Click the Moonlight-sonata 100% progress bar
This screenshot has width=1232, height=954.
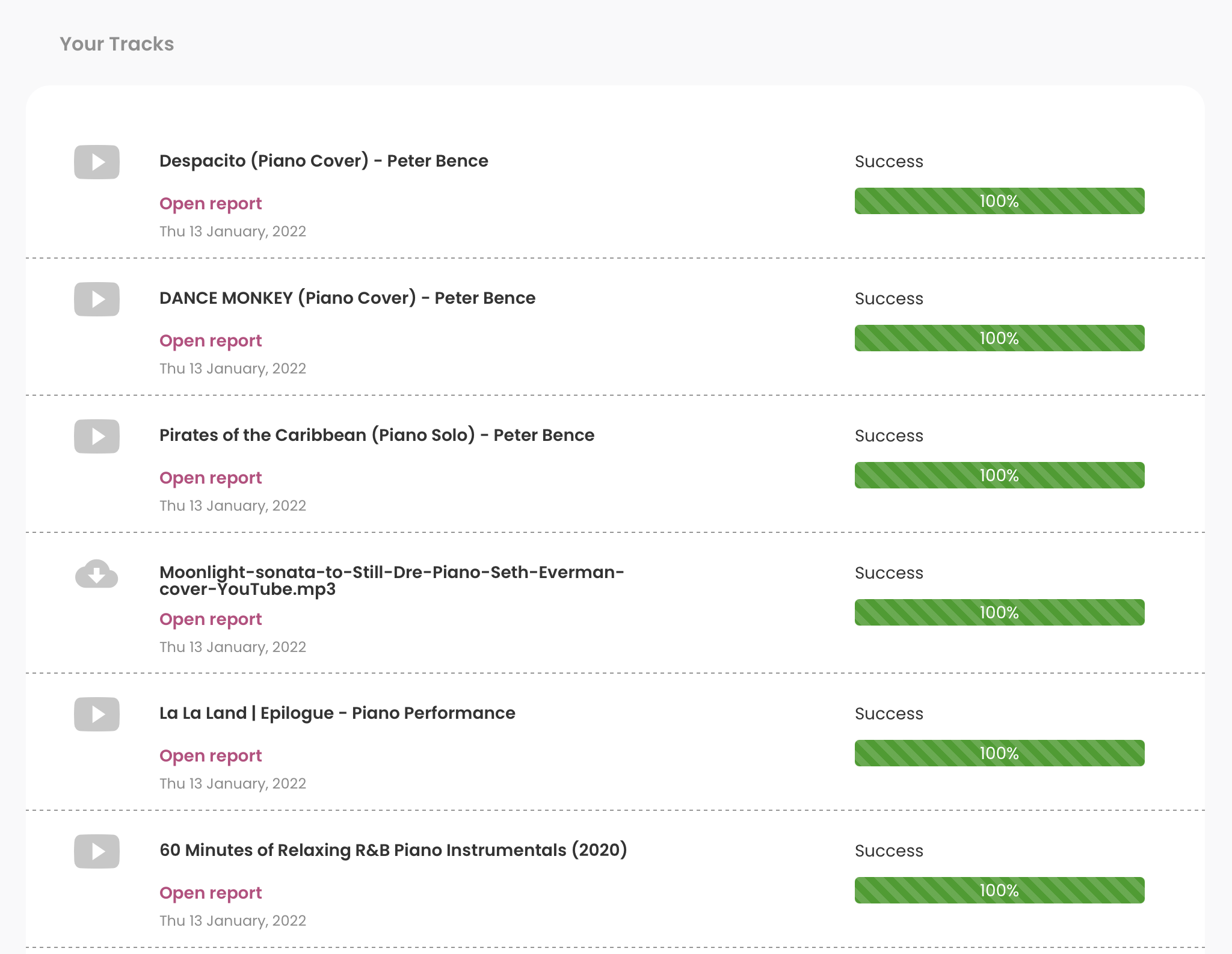point(999,612)
